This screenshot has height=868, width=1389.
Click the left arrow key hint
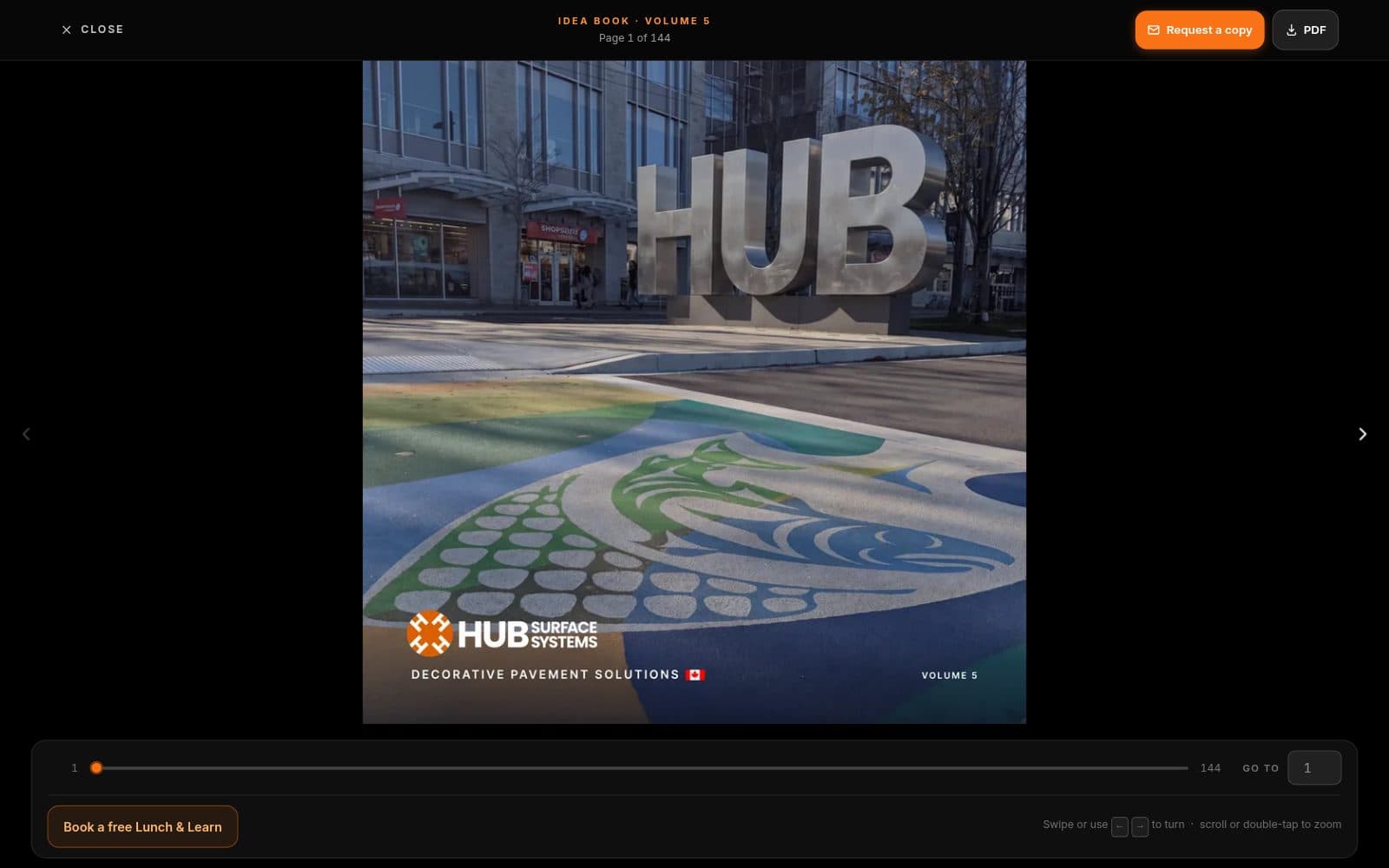point(1120,826)
